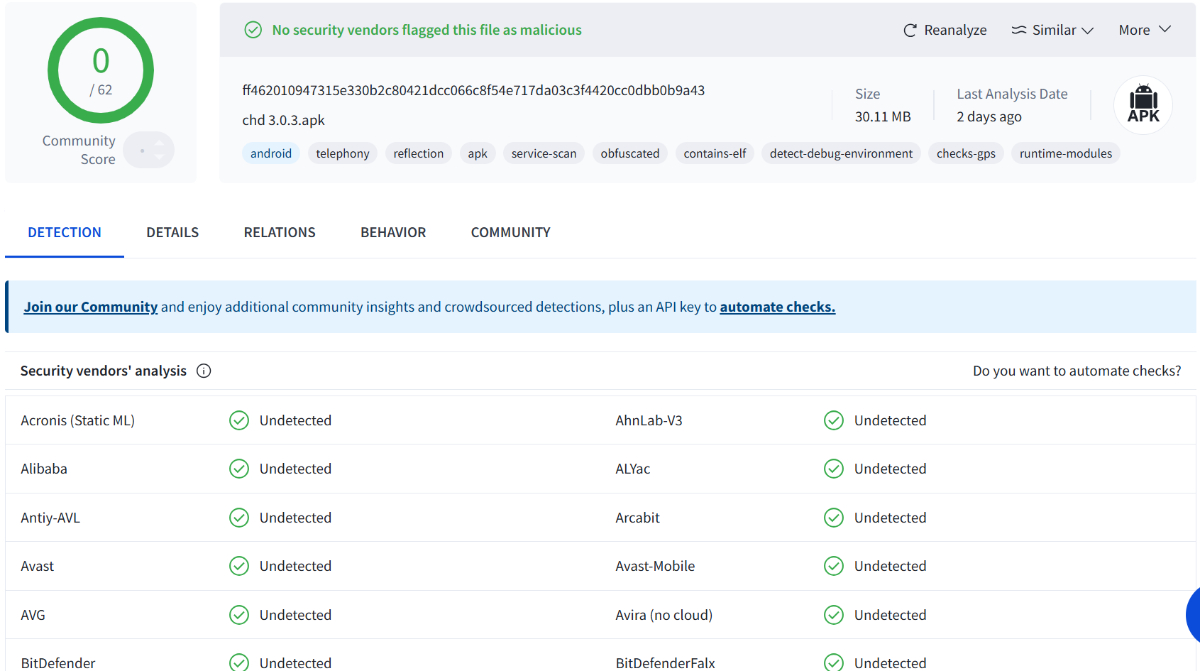The width and height of the screenshot is (1200, 671).
Task: Click the Acronis (Static ML) vendor name
Action: (78, 421)
